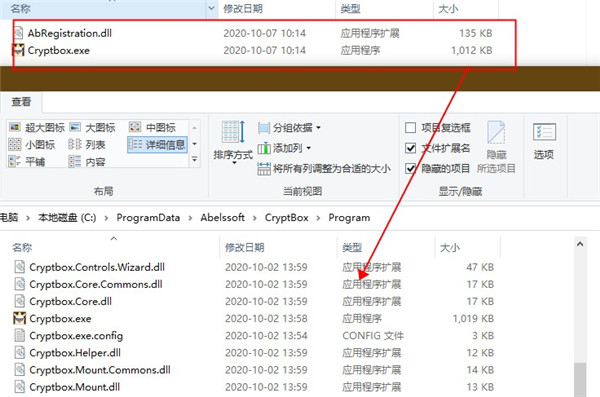The width and height of the screenshot is (600, 397).
Task: Open folder Options (选项) button
Action: (x=544, y=141)
